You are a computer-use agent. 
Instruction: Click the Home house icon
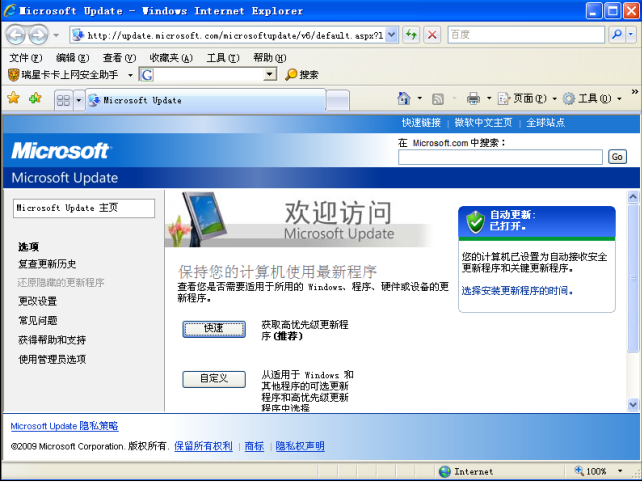coord(404,98)
